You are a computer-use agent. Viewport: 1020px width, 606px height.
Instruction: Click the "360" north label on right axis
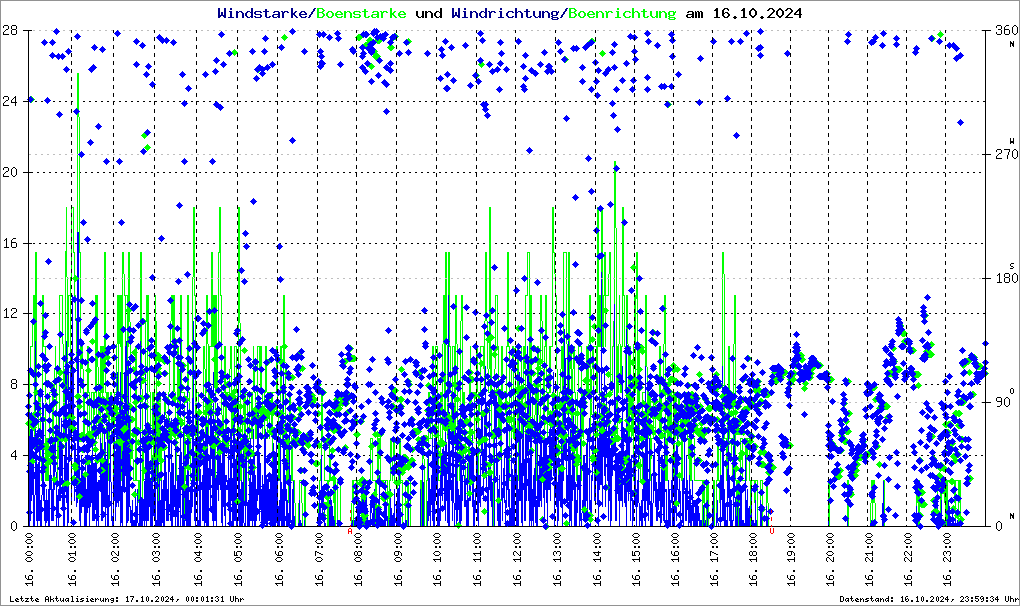tap(1003, 31)
